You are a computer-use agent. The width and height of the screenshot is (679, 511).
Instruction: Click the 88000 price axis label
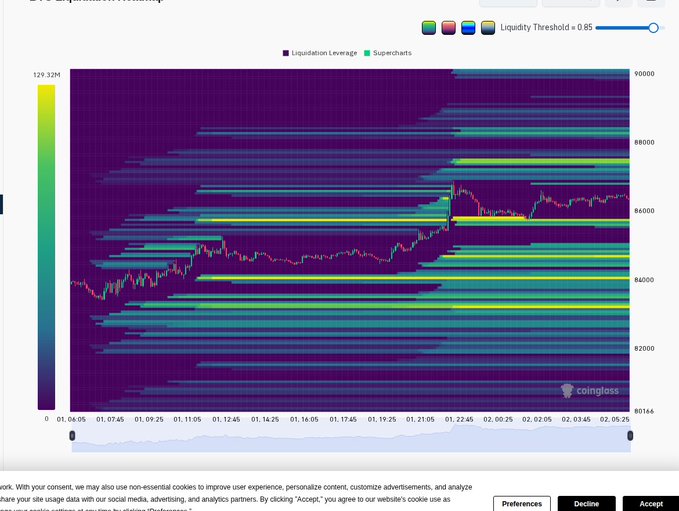(x=644, y=142)
